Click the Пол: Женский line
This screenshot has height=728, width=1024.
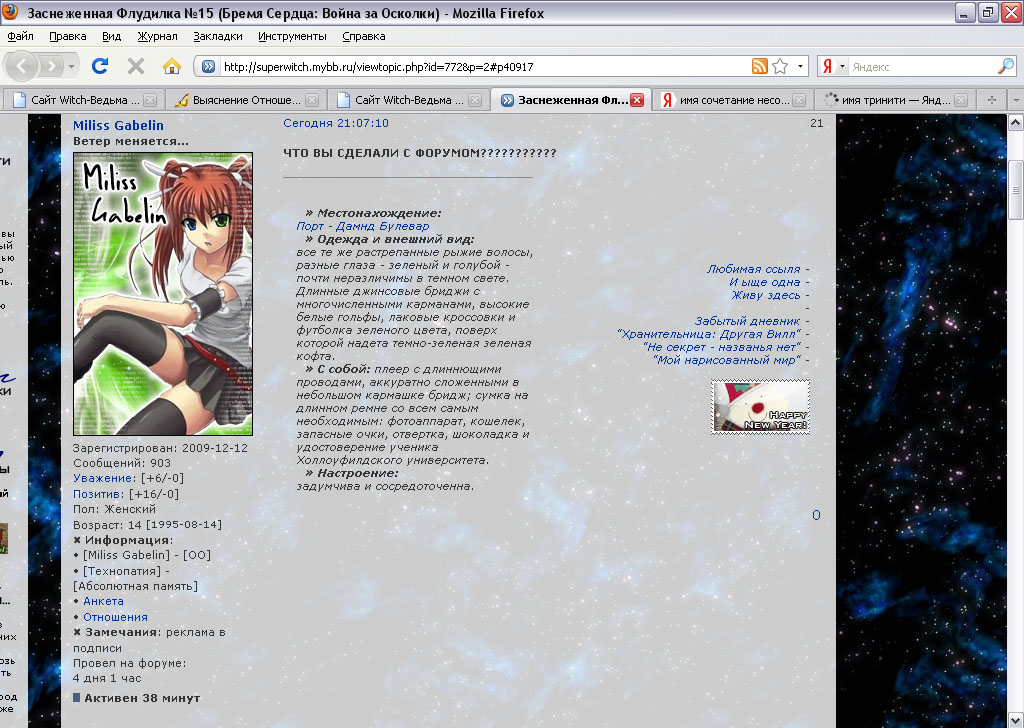[x=114, y=509]
